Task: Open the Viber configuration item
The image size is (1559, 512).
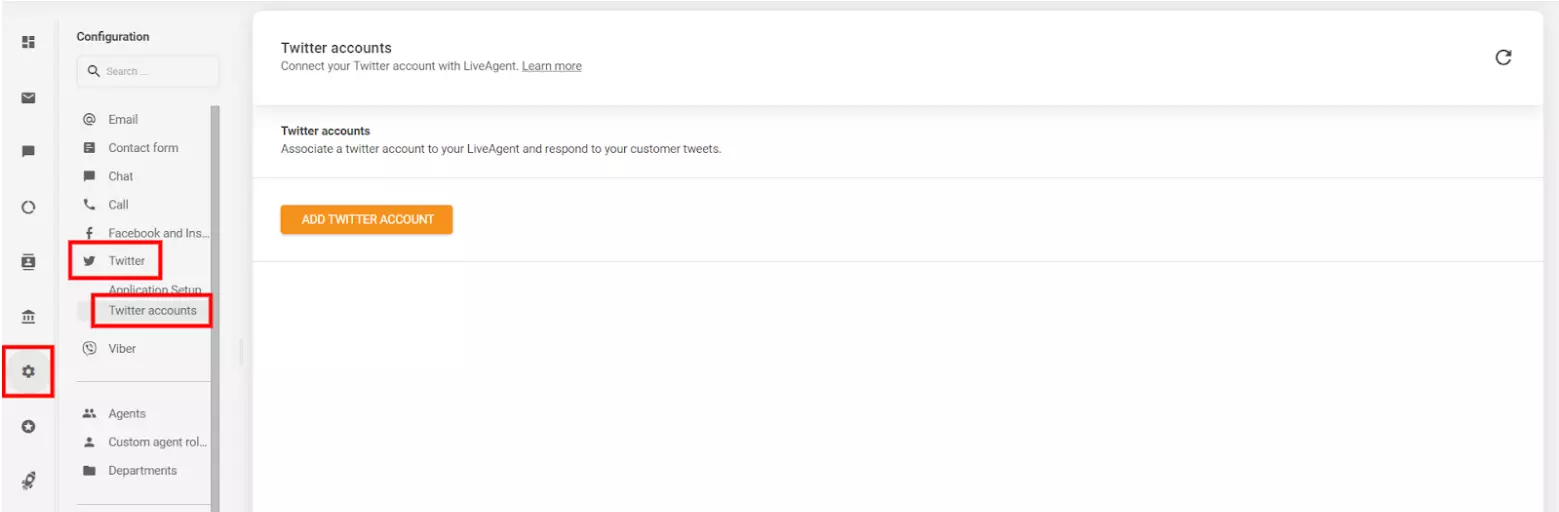Action: tap(122, 349)
